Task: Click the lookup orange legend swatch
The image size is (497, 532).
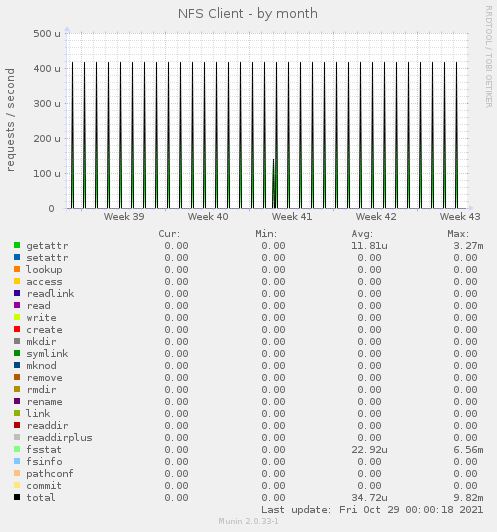Action: tap(17, 269)
